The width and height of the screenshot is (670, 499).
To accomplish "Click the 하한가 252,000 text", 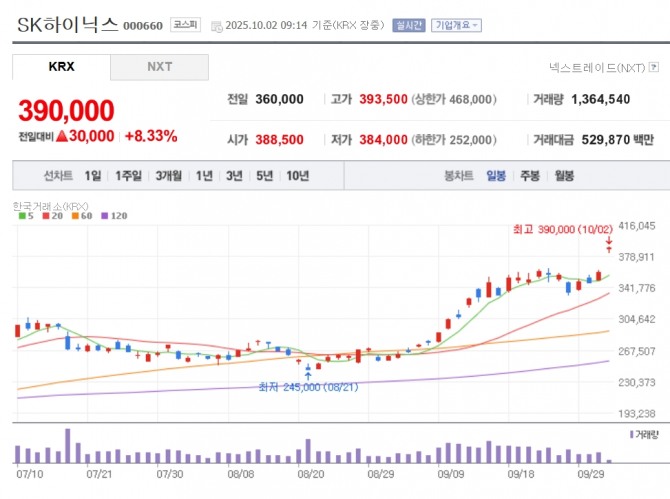I will 454,140.
